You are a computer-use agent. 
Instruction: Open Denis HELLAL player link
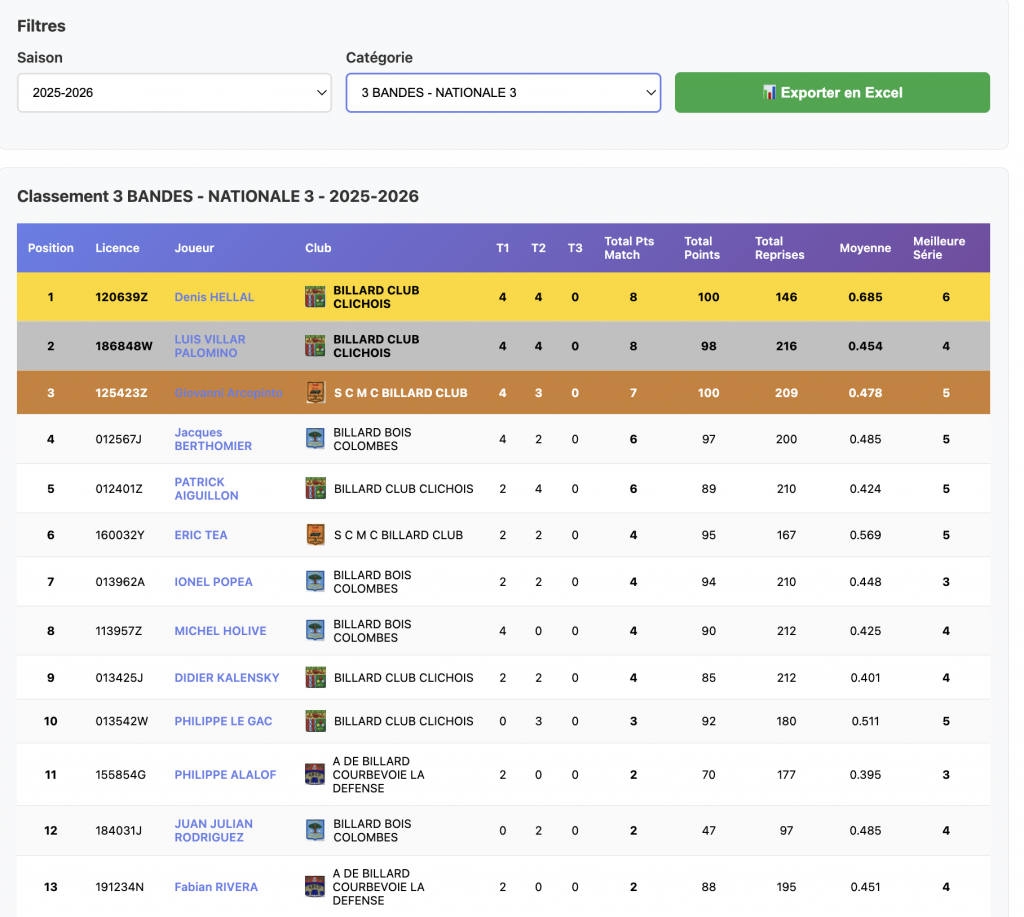tap(214, 297)
